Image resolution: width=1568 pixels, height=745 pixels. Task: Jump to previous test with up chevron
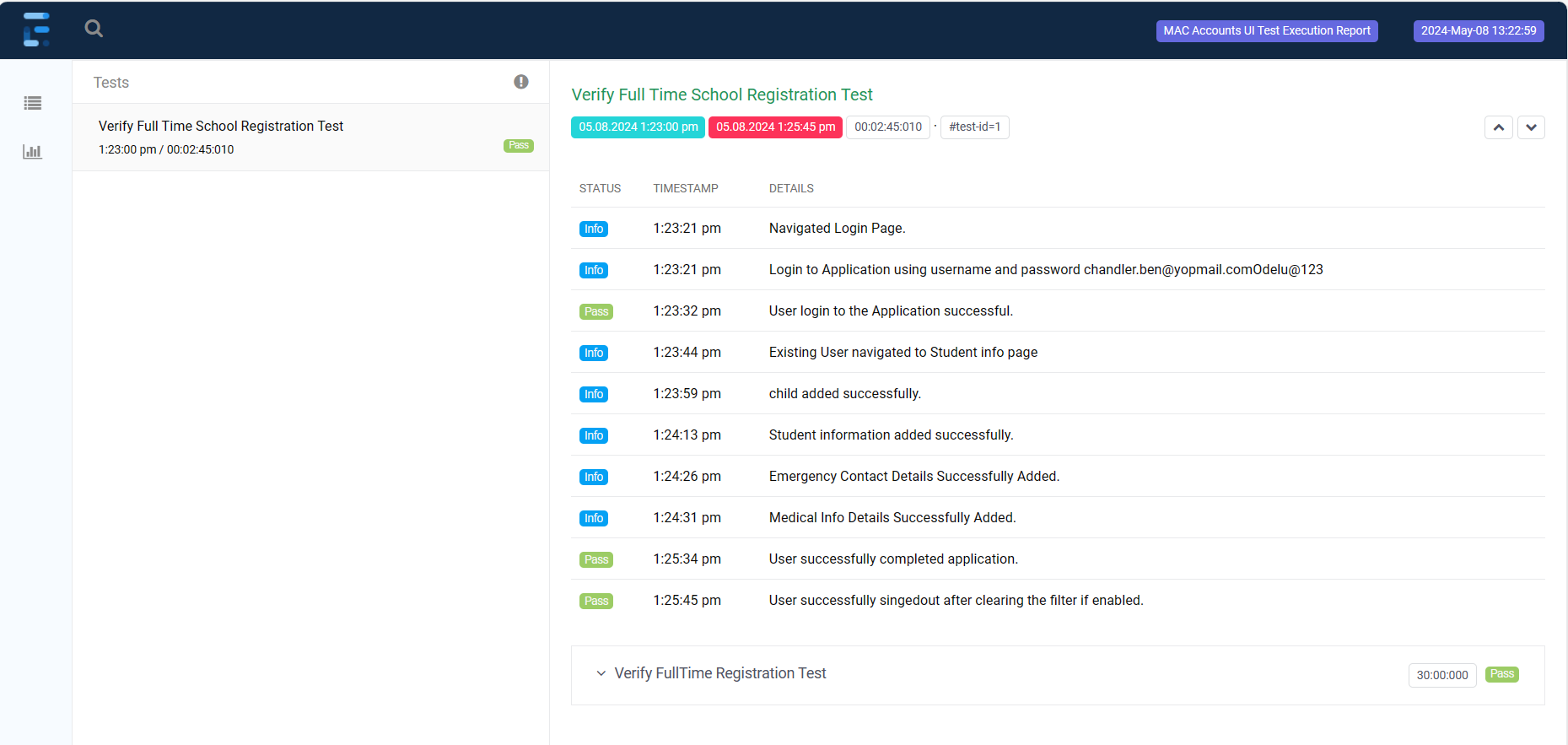1498,127
